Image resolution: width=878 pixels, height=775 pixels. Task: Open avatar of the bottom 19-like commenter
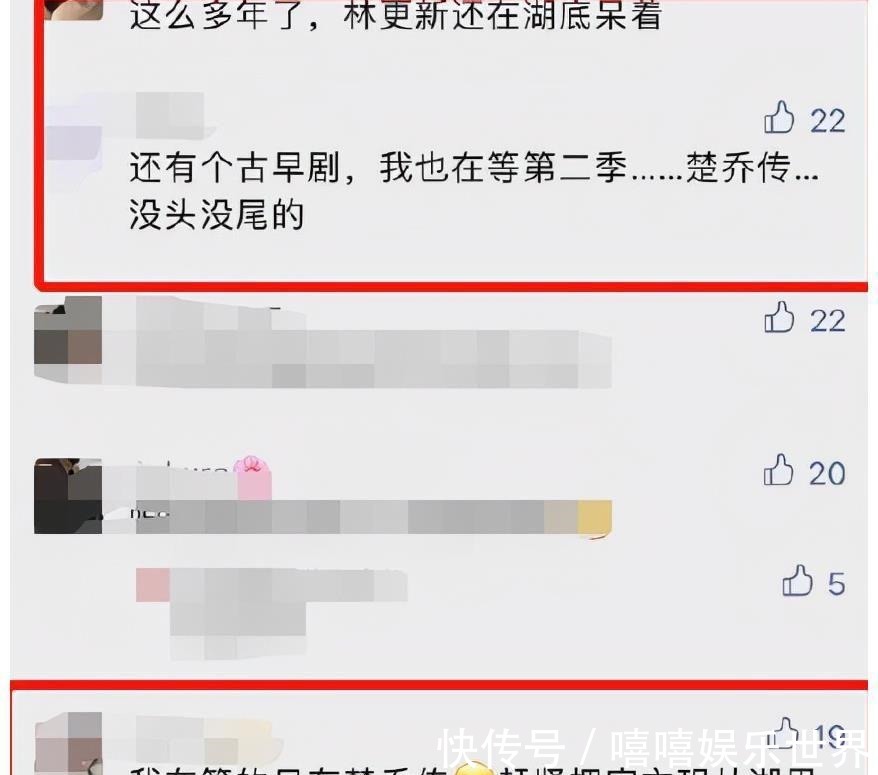[x=69, y=744]
